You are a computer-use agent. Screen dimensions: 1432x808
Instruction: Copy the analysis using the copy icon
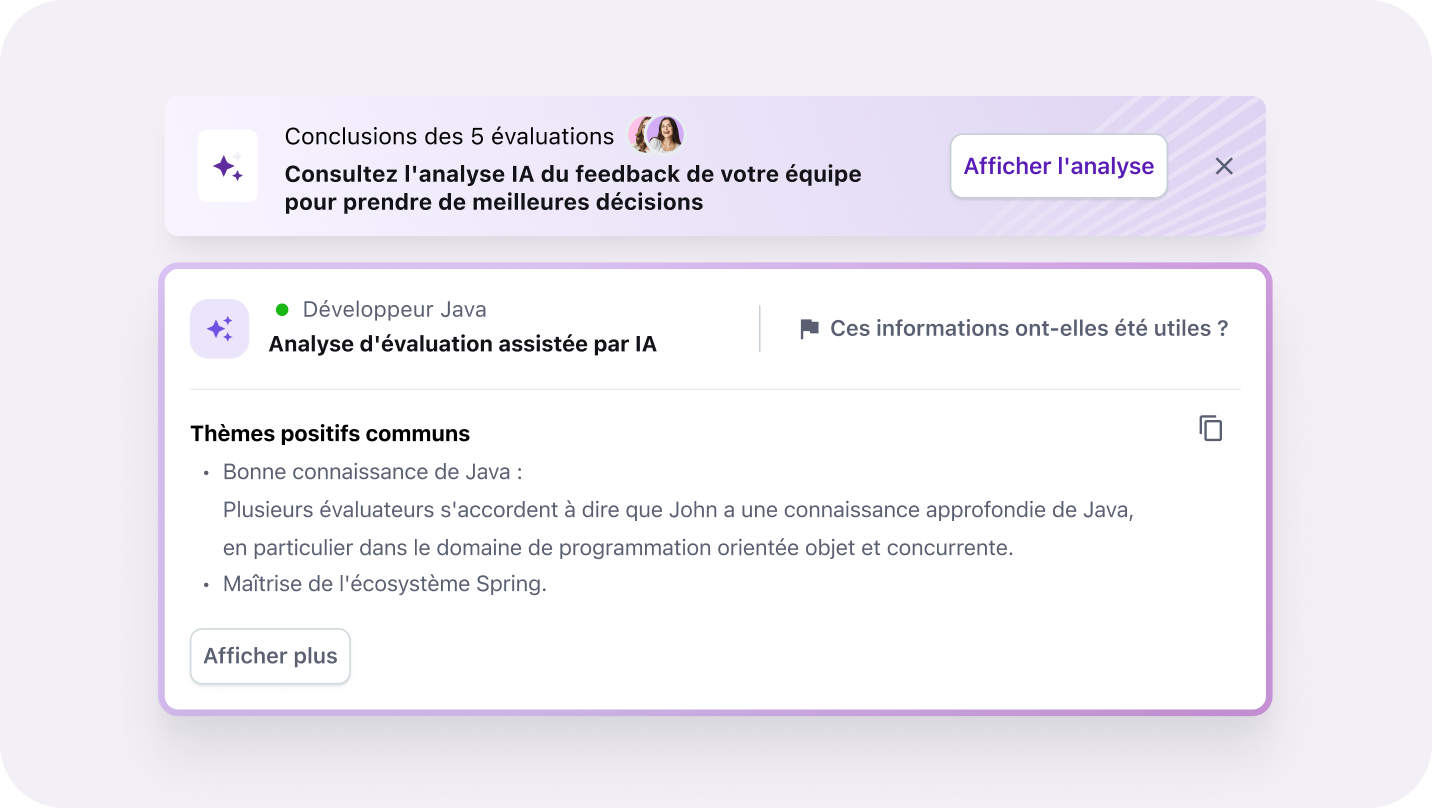[1210, 428]
